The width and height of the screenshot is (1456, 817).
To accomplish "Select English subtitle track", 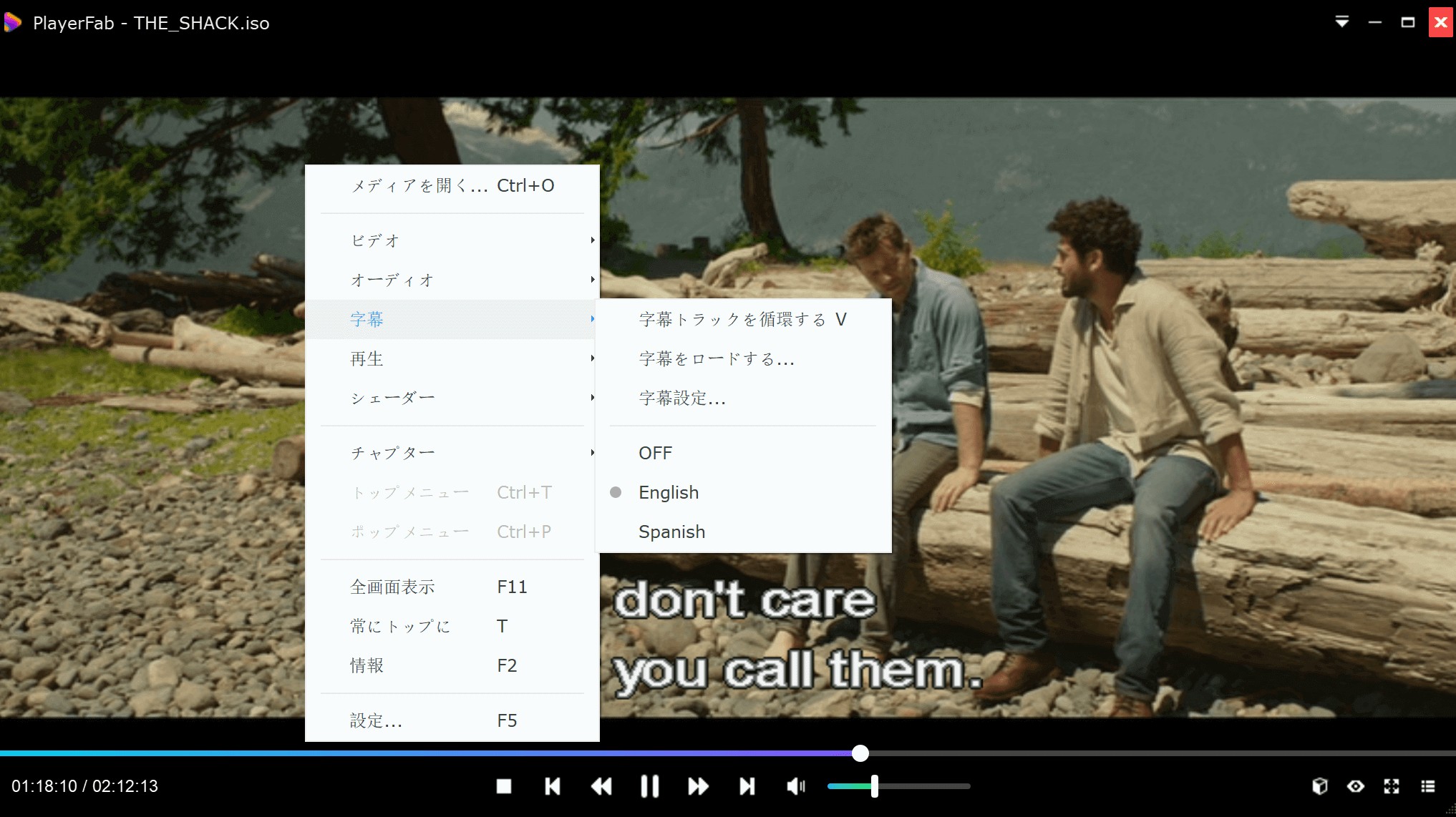I will coord(744,492).
